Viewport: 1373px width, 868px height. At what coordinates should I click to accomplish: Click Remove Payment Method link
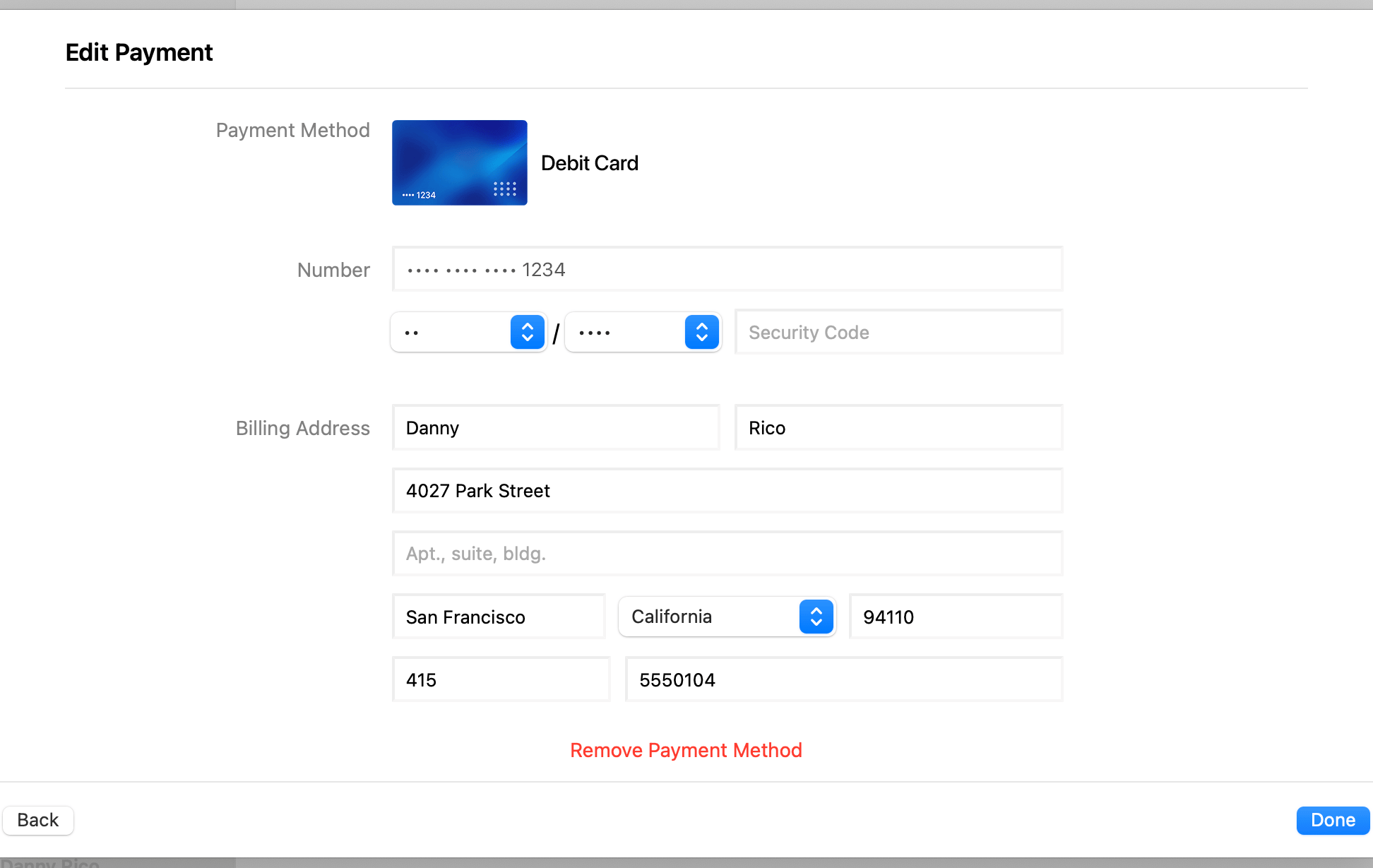686,750
